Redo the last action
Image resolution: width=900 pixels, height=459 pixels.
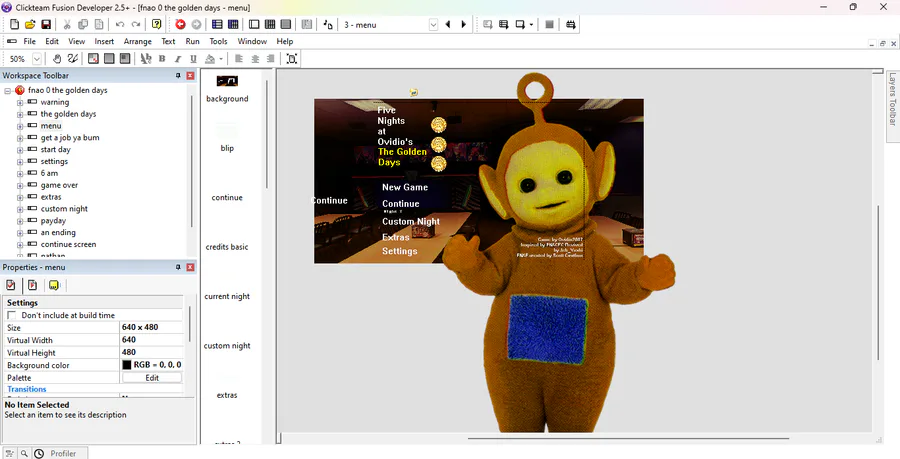coord(136,24)
